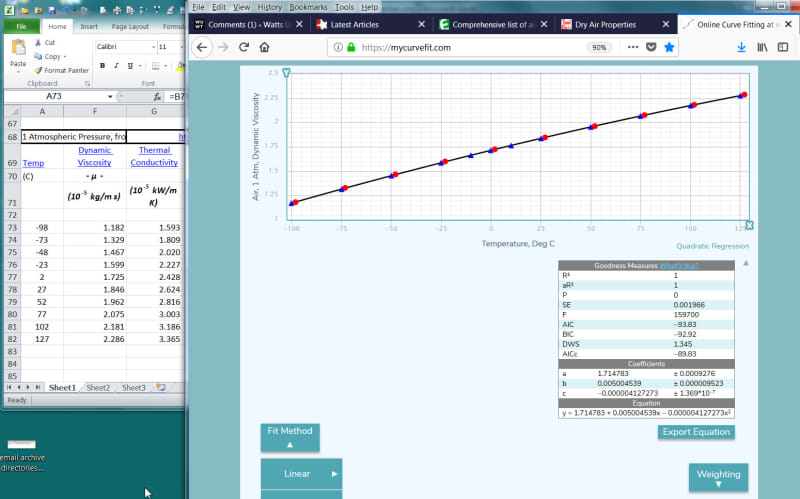Click the Paste icon in Excel
800x499 pixels.
pos(18,48)
